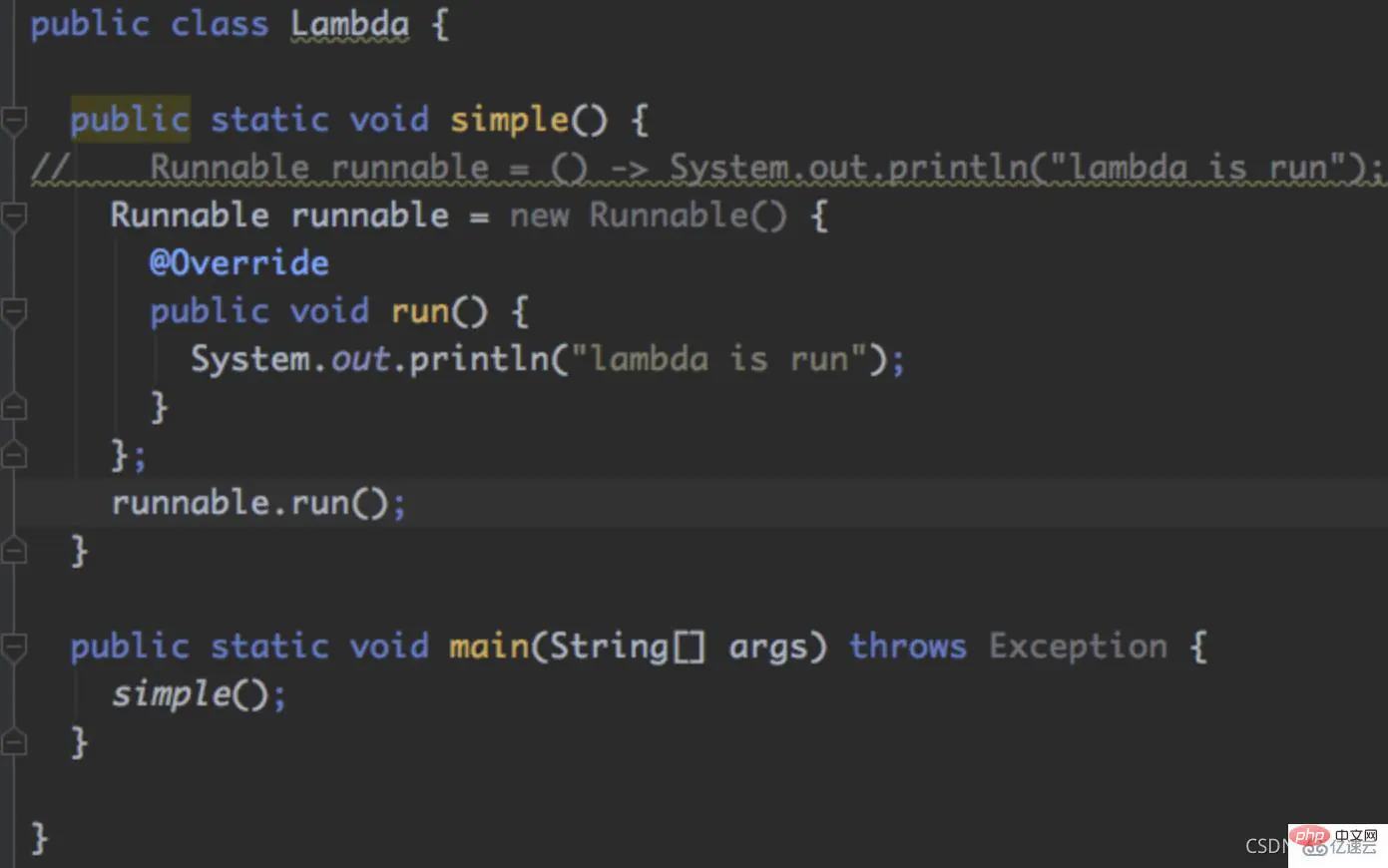Click the CSDN watermark text
This screenshot has width=1388, height=868.
pyautogui.click(x=1265, y=845)
